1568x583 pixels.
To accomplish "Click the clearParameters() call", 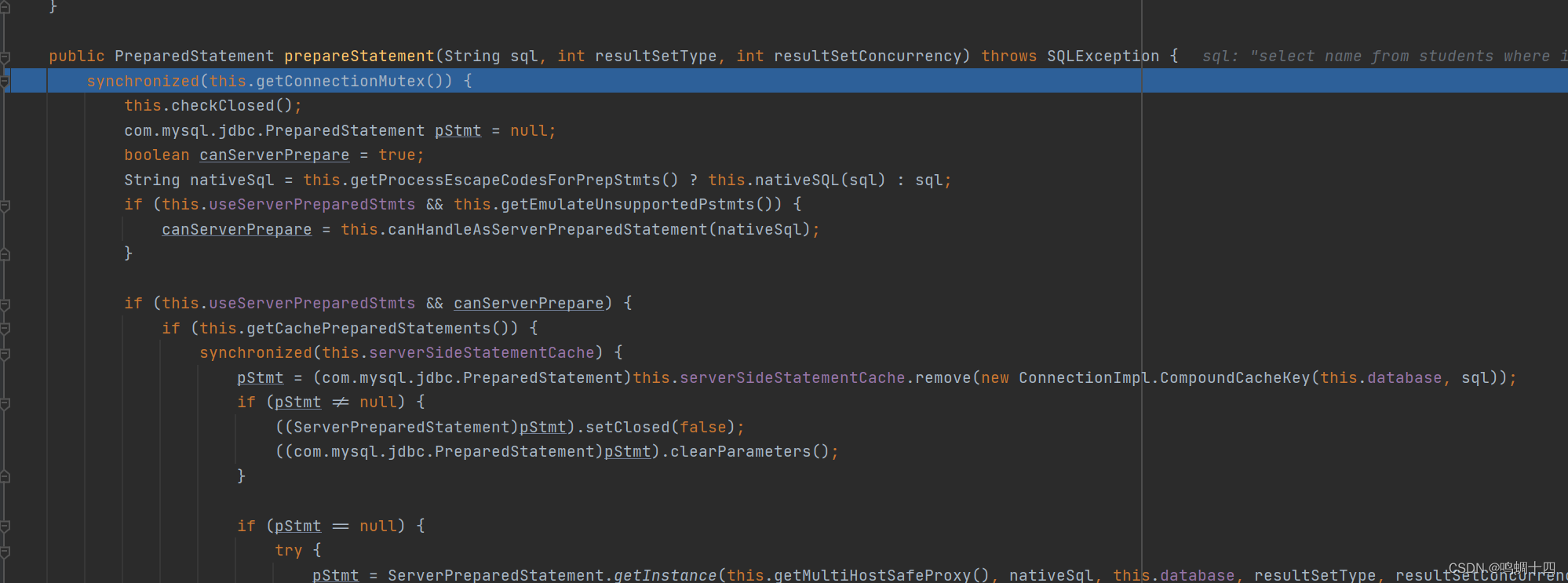I will (x=749, y=452).
